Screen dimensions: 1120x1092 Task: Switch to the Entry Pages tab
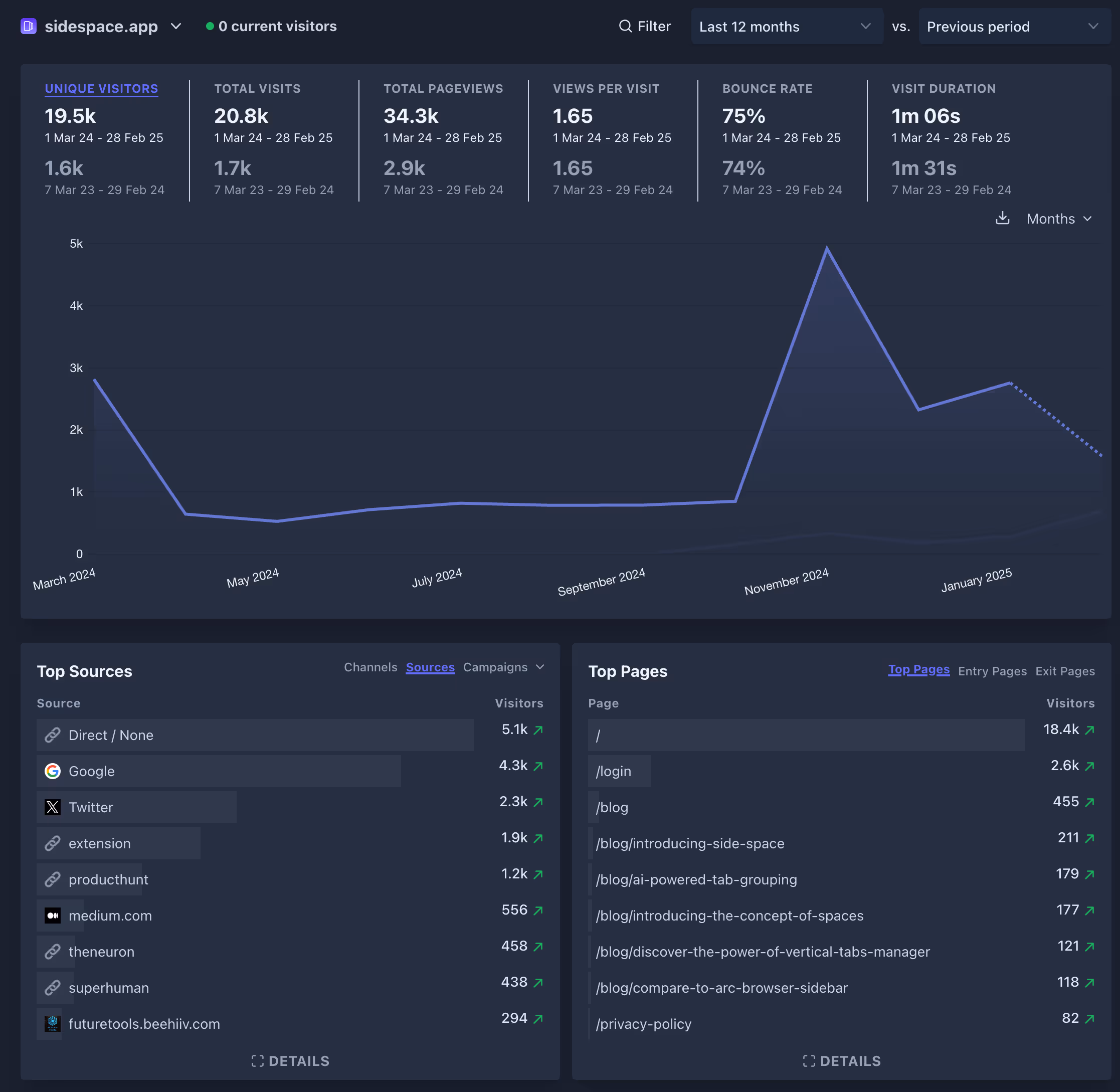992,671
